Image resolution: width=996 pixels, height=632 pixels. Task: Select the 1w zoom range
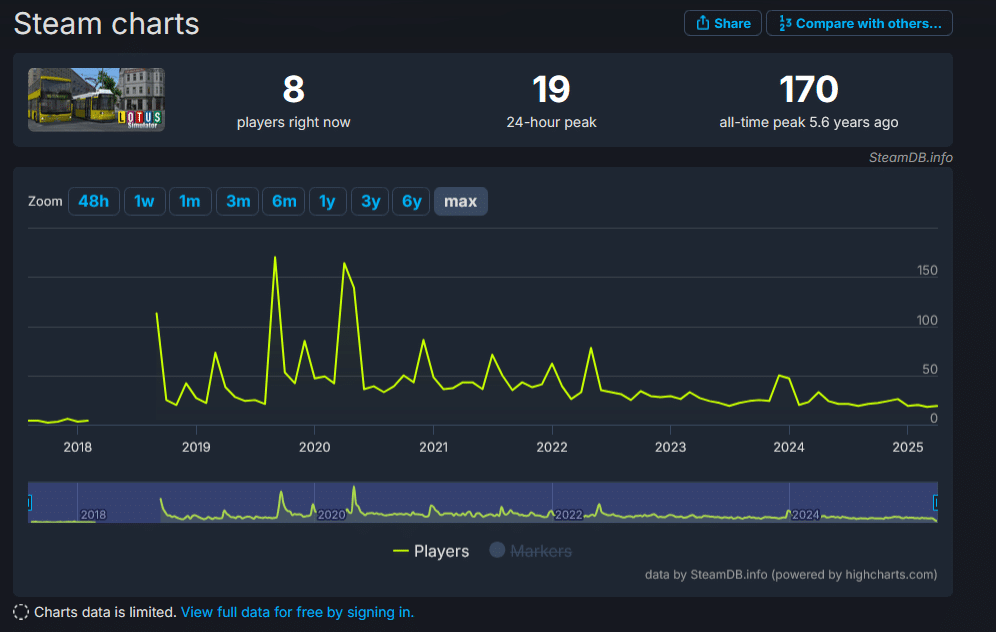click(144, 201)
